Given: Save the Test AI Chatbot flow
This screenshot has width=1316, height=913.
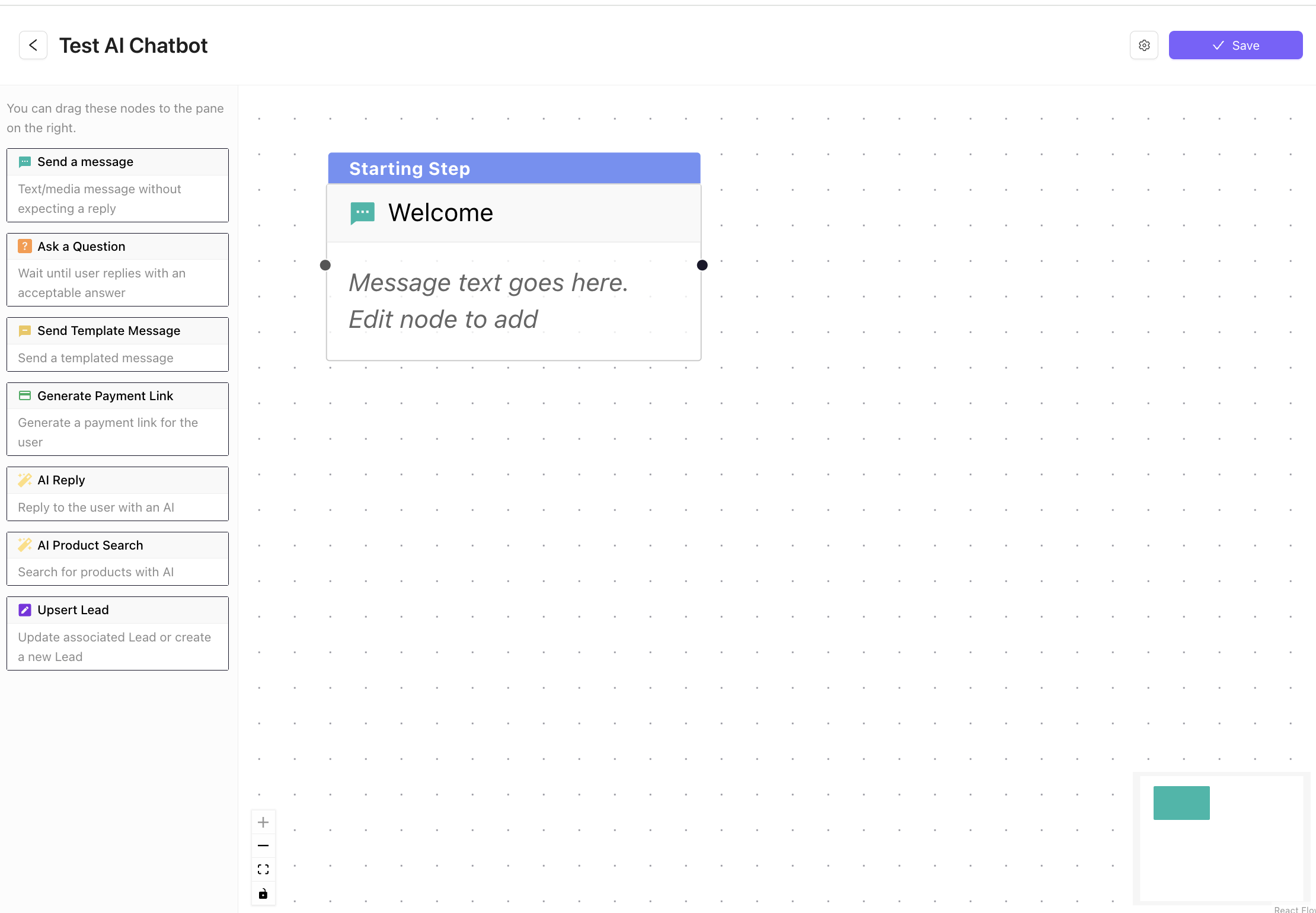Looking at the screenshot, I should pos(1235,45).
